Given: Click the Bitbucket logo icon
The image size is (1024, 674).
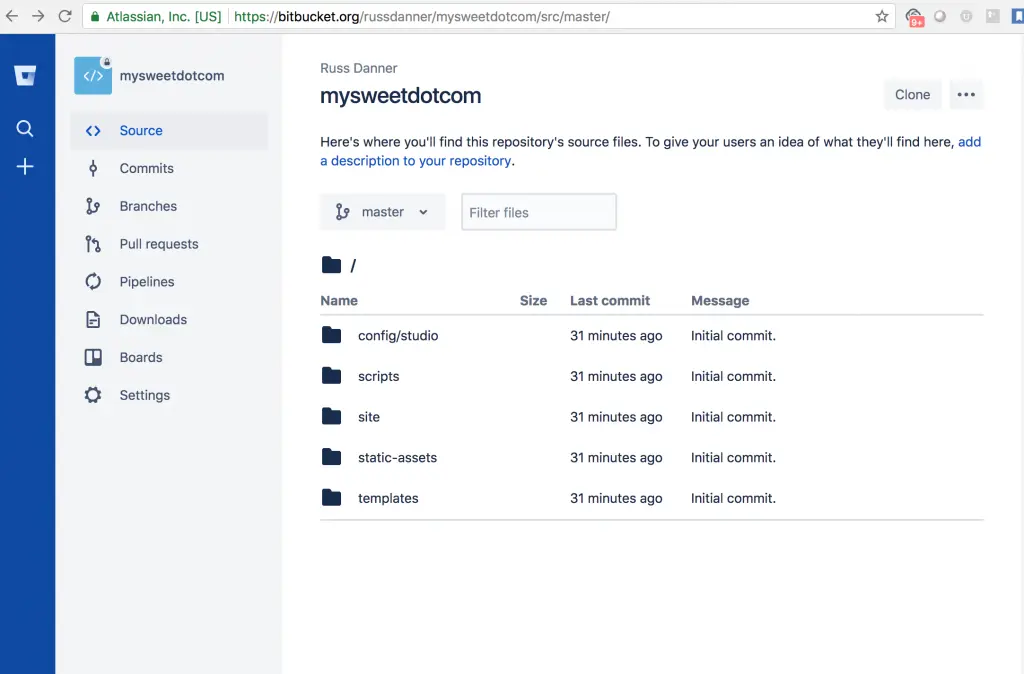Looking at the screenshot, I should [x=25, y=76].
